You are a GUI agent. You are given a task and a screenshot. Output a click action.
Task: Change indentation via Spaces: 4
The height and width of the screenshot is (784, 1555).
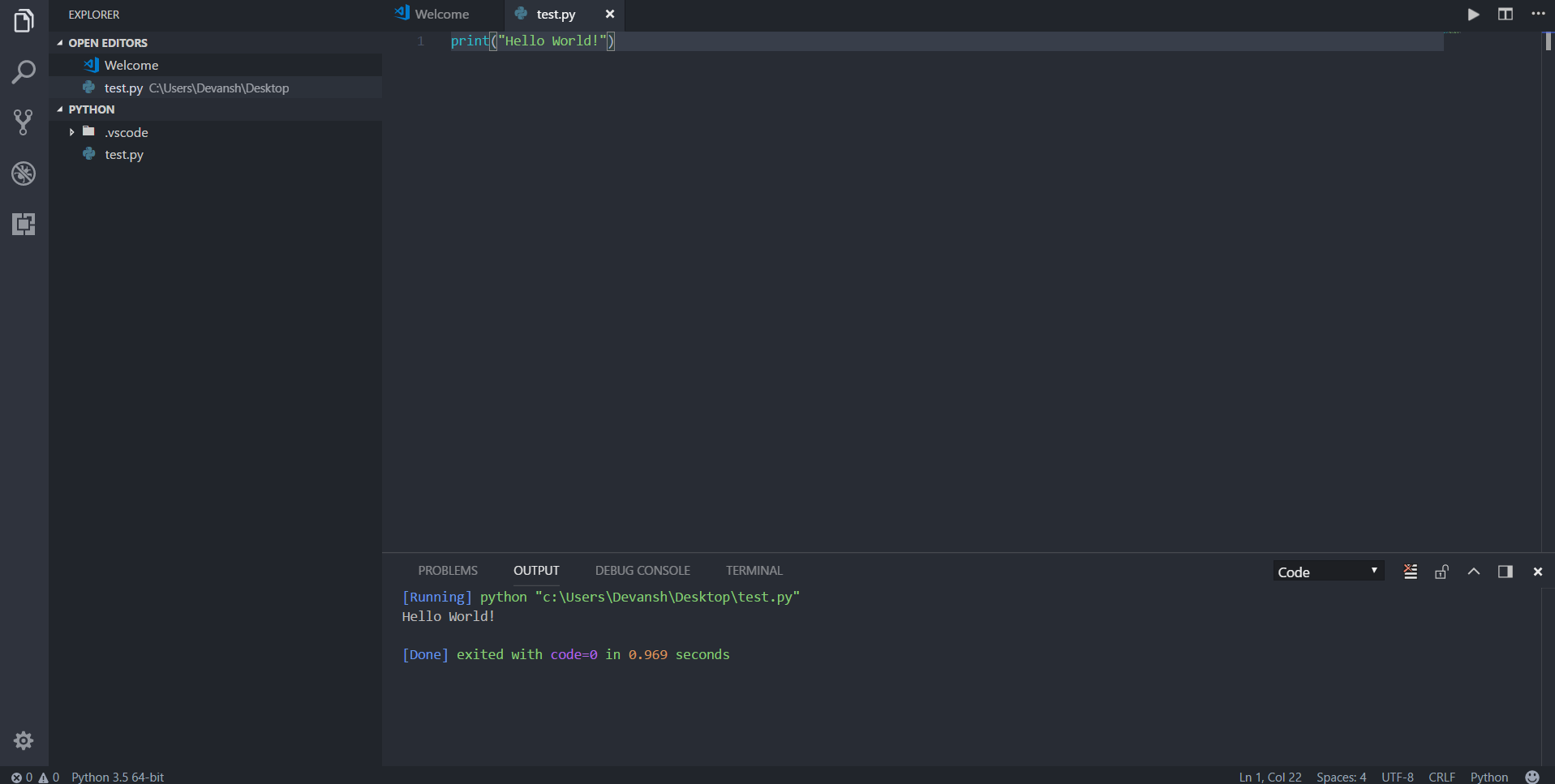[1342, 777]
